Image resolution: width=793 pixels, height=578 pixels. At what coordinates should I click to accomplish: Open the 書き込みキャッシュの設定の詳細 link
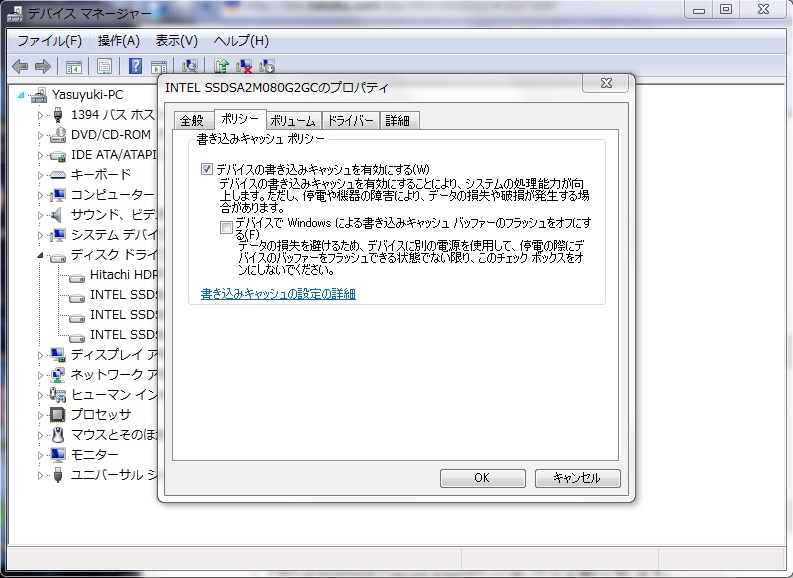point(278,294)
